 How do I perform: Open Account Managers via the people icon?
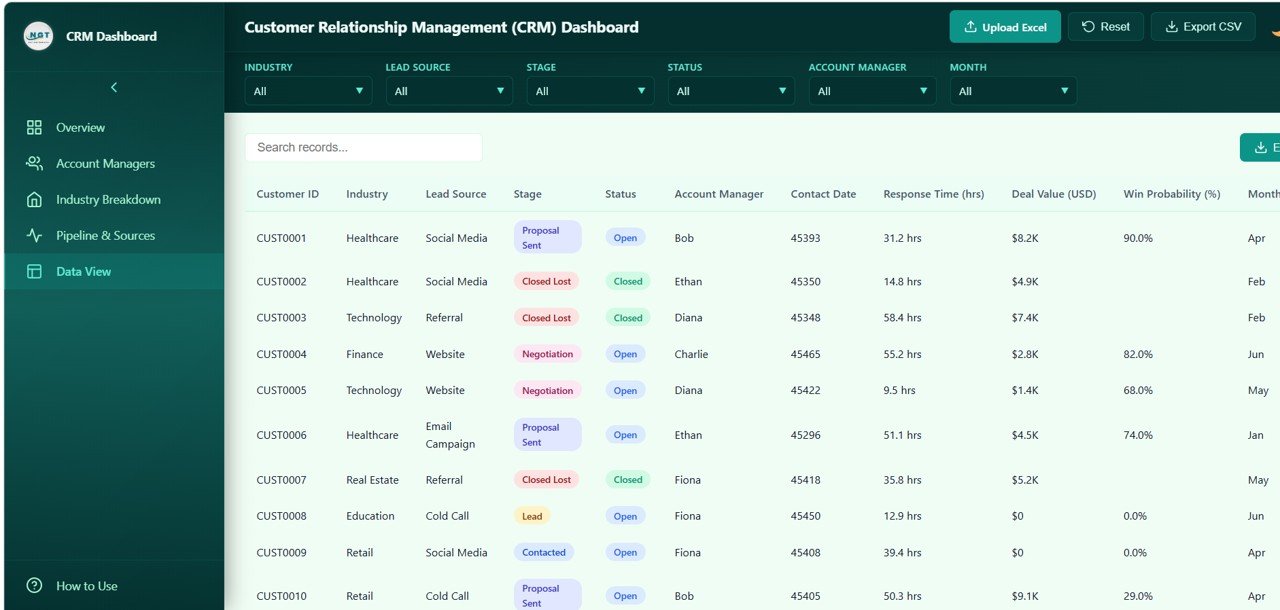[x=35, y=163]
